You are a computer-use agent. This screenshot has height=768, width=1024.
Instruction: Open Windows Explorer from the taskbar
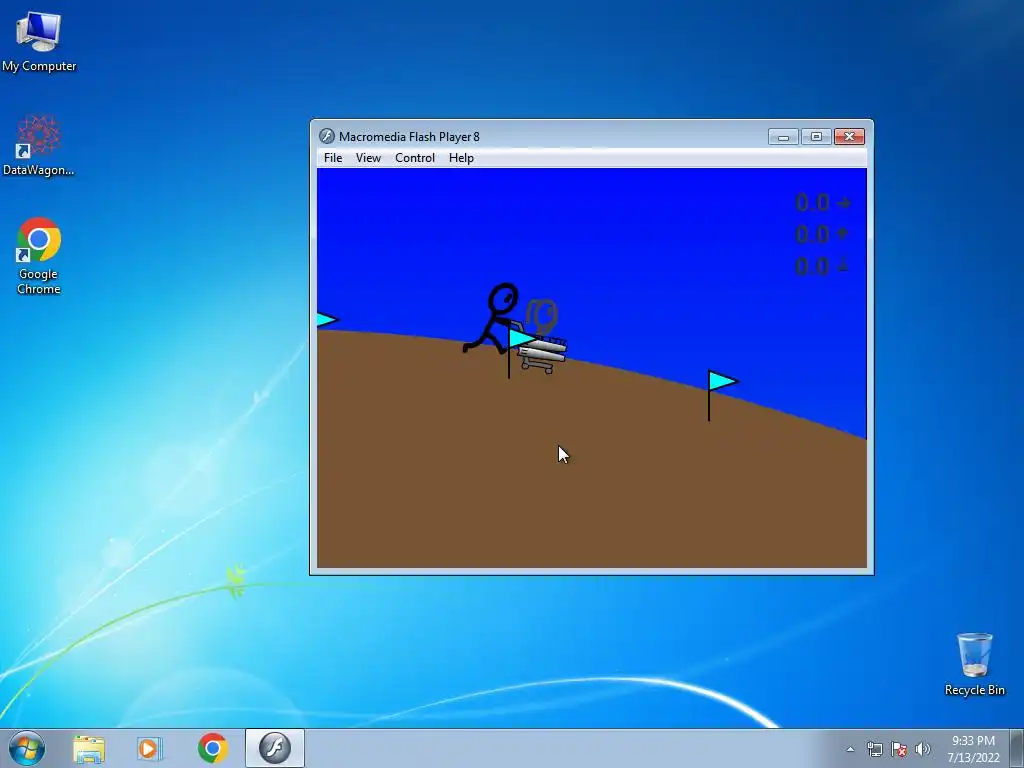[89, 748]
